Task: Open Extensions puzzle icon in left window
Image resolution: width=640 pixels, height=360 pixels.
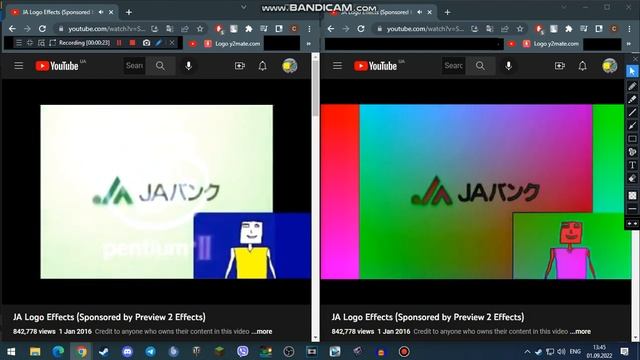Action: point(249,29)
